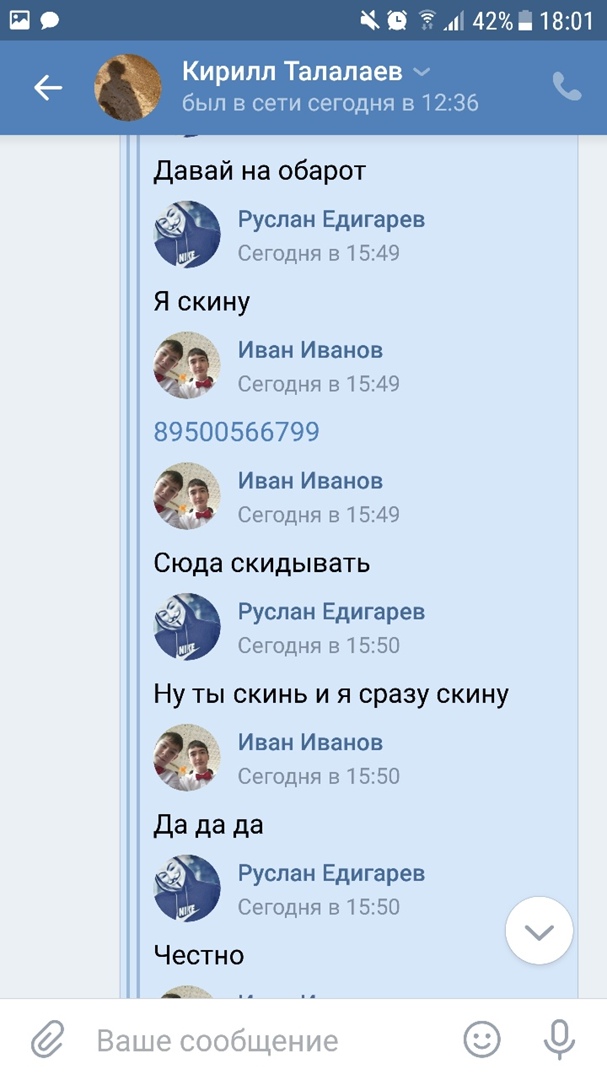607x1080 pixels.
Task: Expand dropdown chevron next to Кирилл Талалаев
Action: (x=422, y=72)
